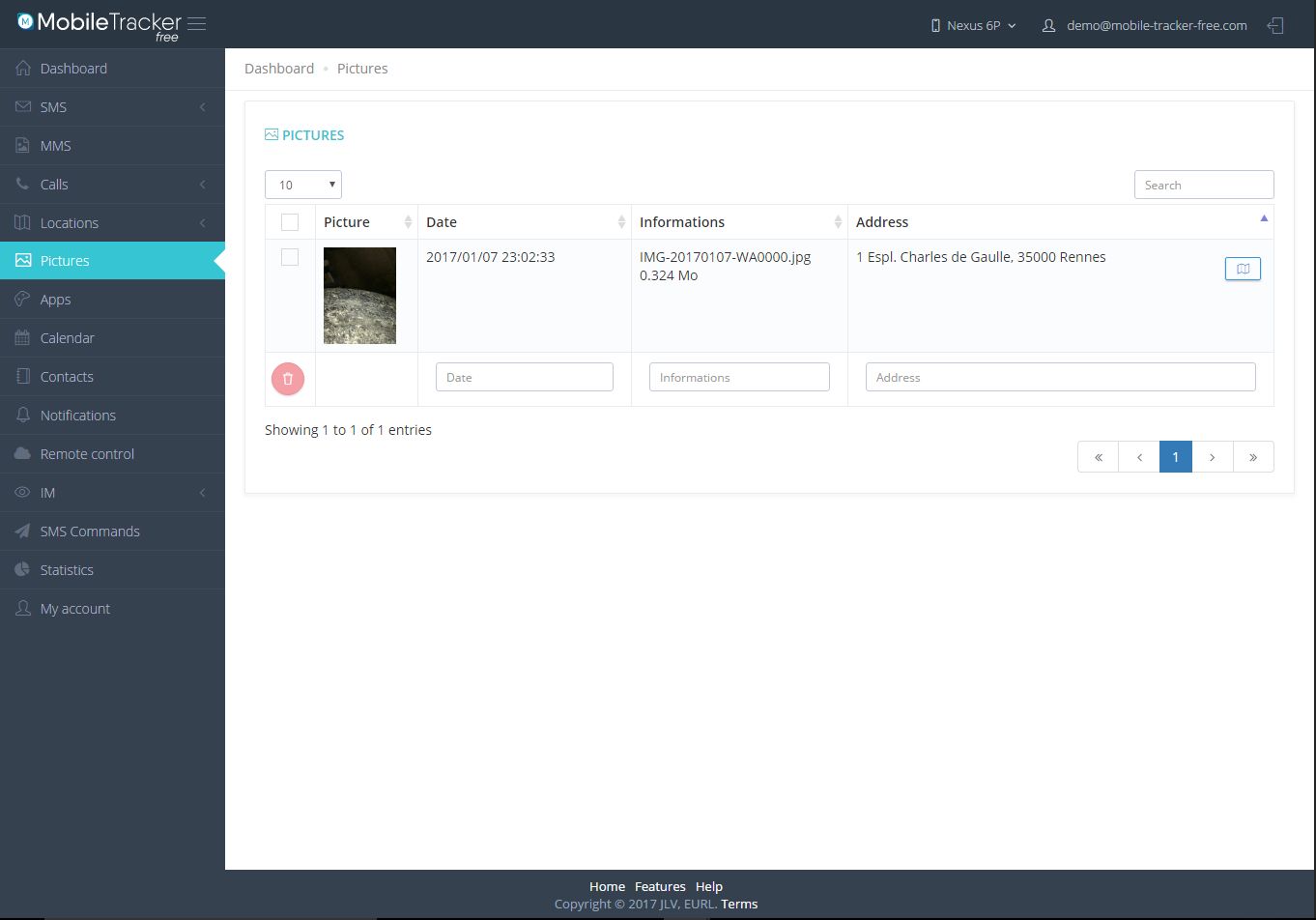Click the Statistics pie chart icon
This screenshot has height=920, width=1316.
pos(23,570)
